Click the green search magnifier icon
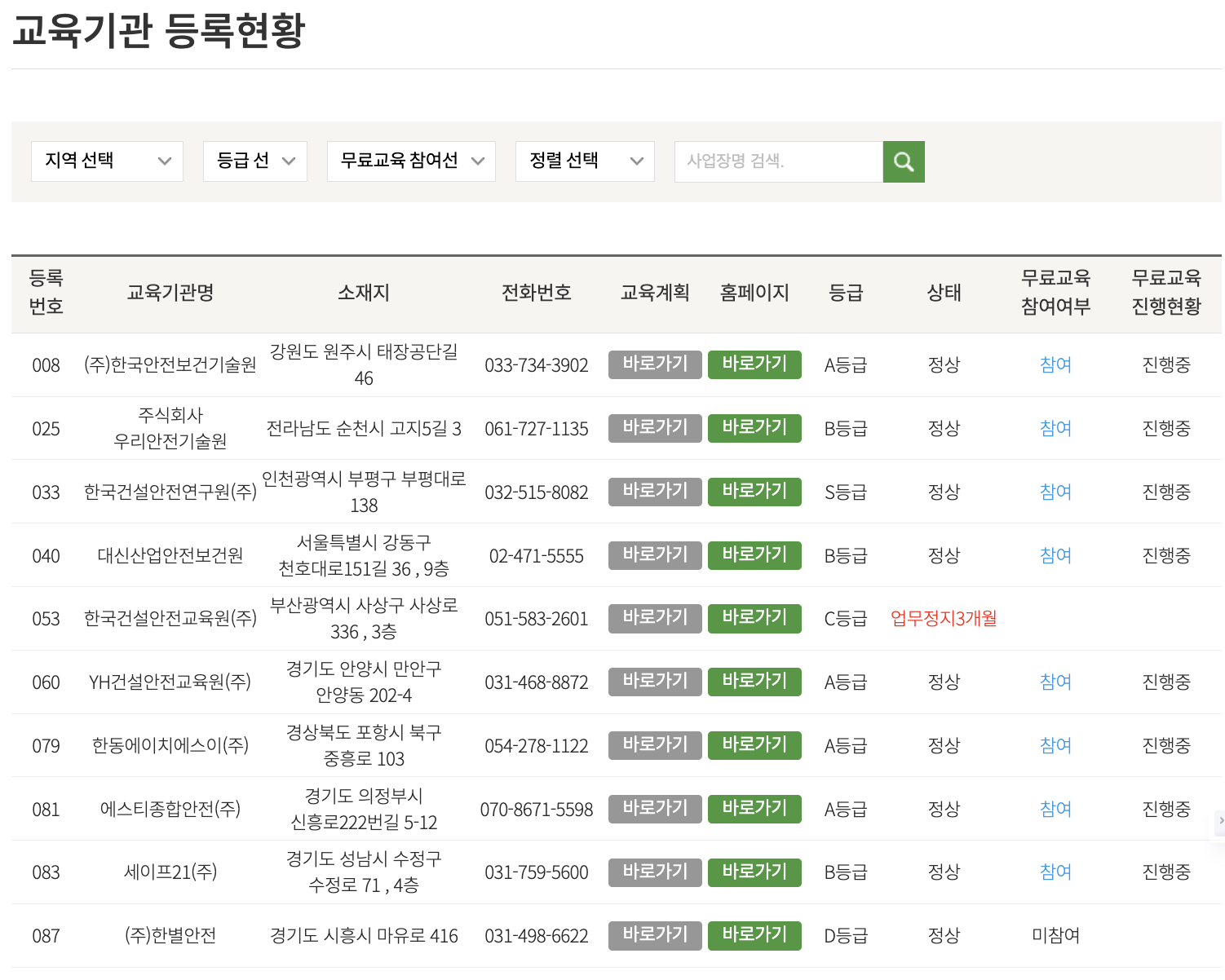The image size is (1225, 980). (x=904, y=161)
